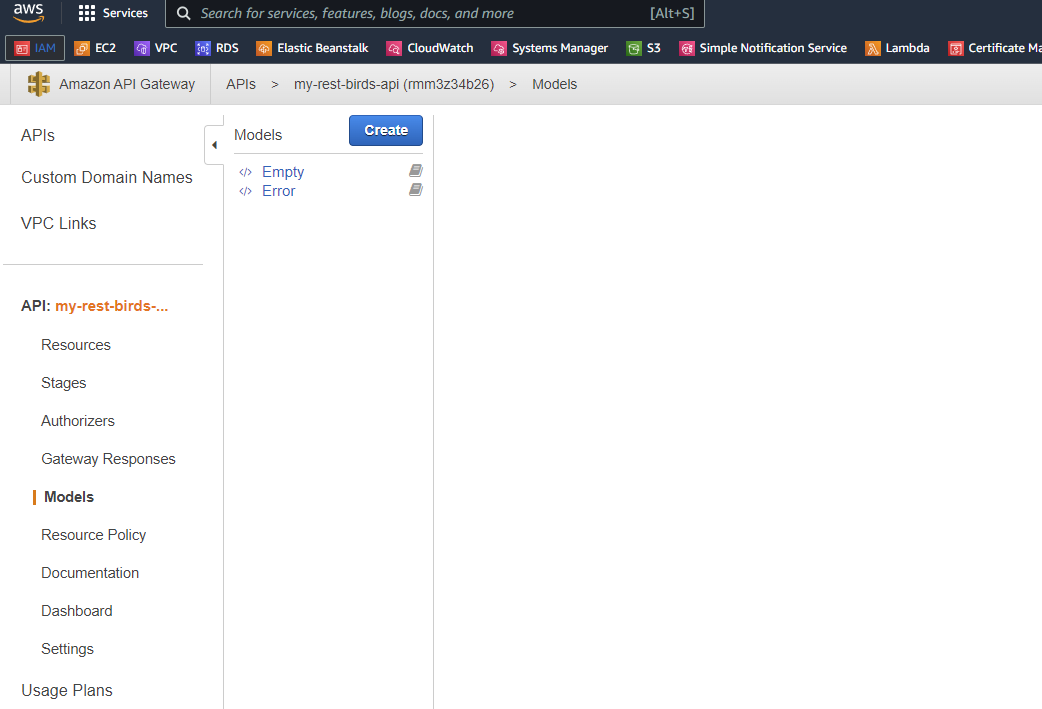Collapse the left navigation panel arrow

[214, 145]
